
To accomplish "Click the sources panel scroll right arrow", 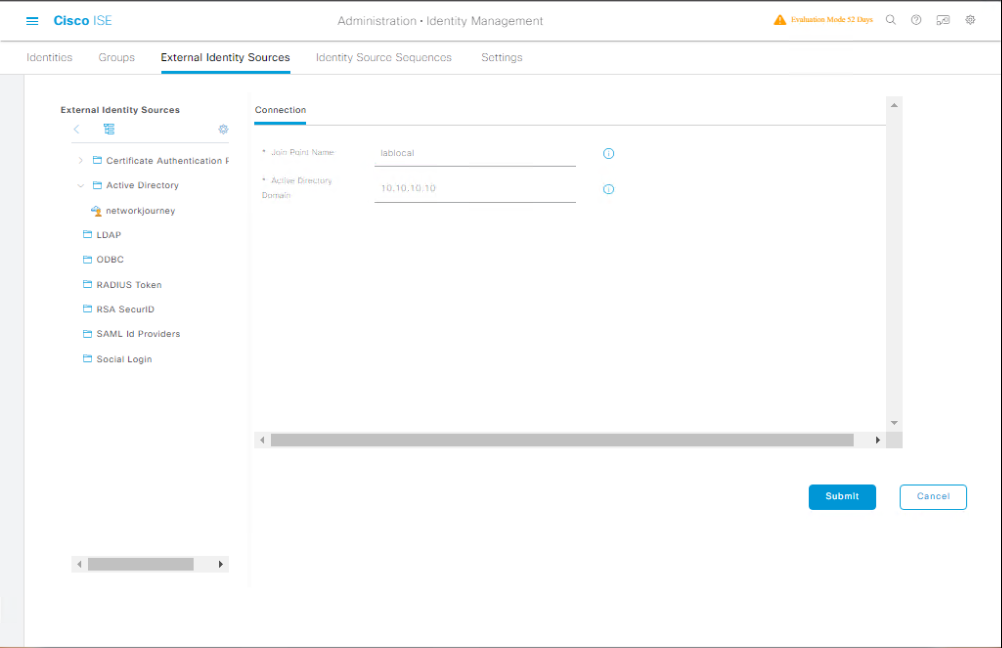I will tap(220, 564).
